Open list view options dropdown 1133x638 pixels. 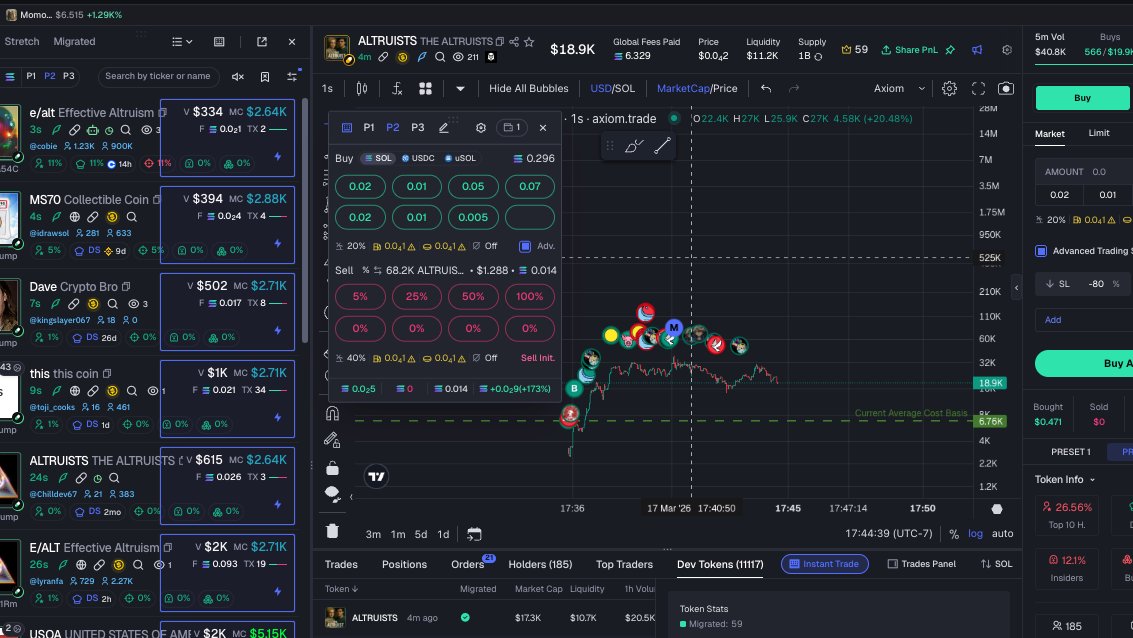pos(182,42)
